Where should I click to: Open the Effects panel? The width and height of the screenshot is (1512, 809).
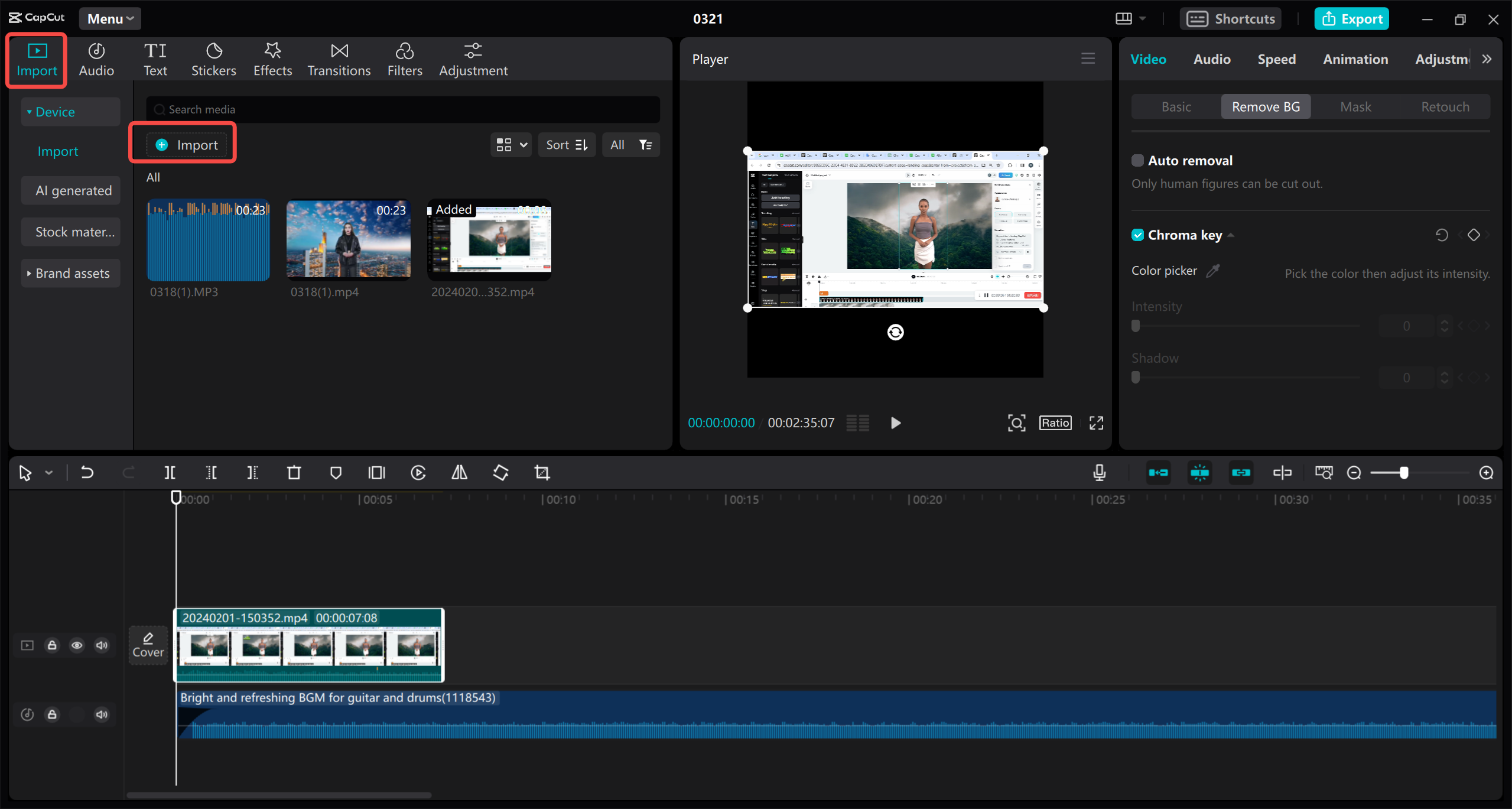click(272, 59)
